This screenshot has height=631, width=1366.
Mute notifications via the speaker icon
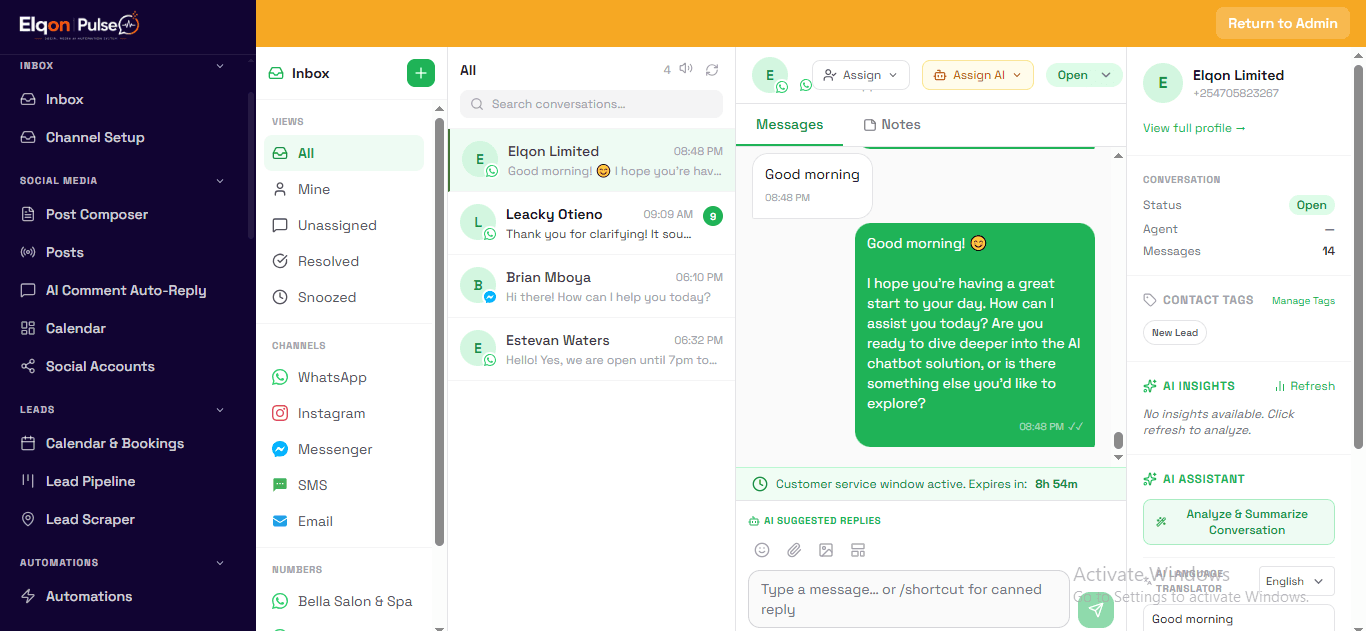[x=686, y=69]
